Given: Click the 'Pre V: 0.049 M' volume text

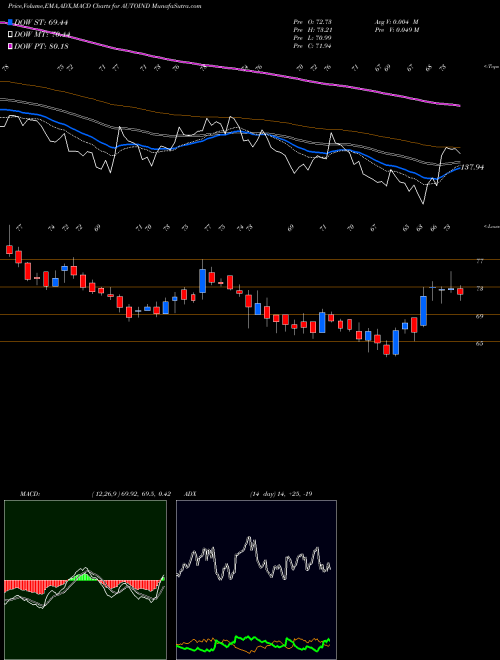Looking at the screenshot, I should pyautogui.click(x=396, y=30).
